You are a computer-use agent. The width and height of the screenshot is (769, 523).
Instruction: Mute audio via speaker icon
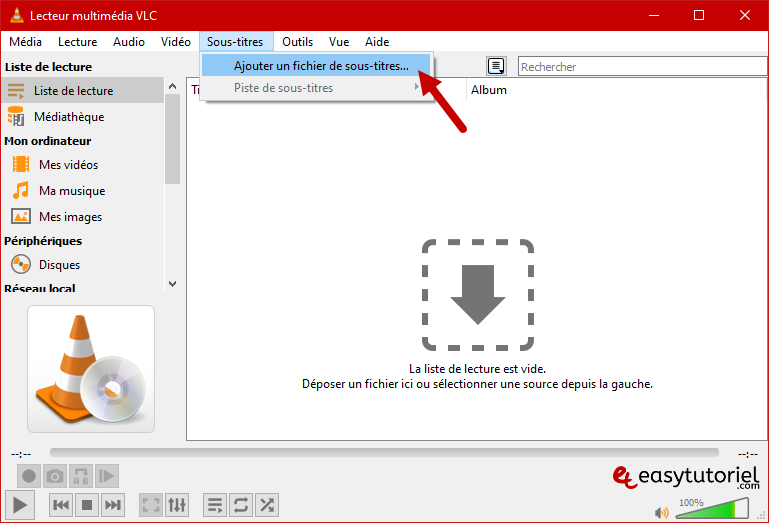[x=662, y=513]
